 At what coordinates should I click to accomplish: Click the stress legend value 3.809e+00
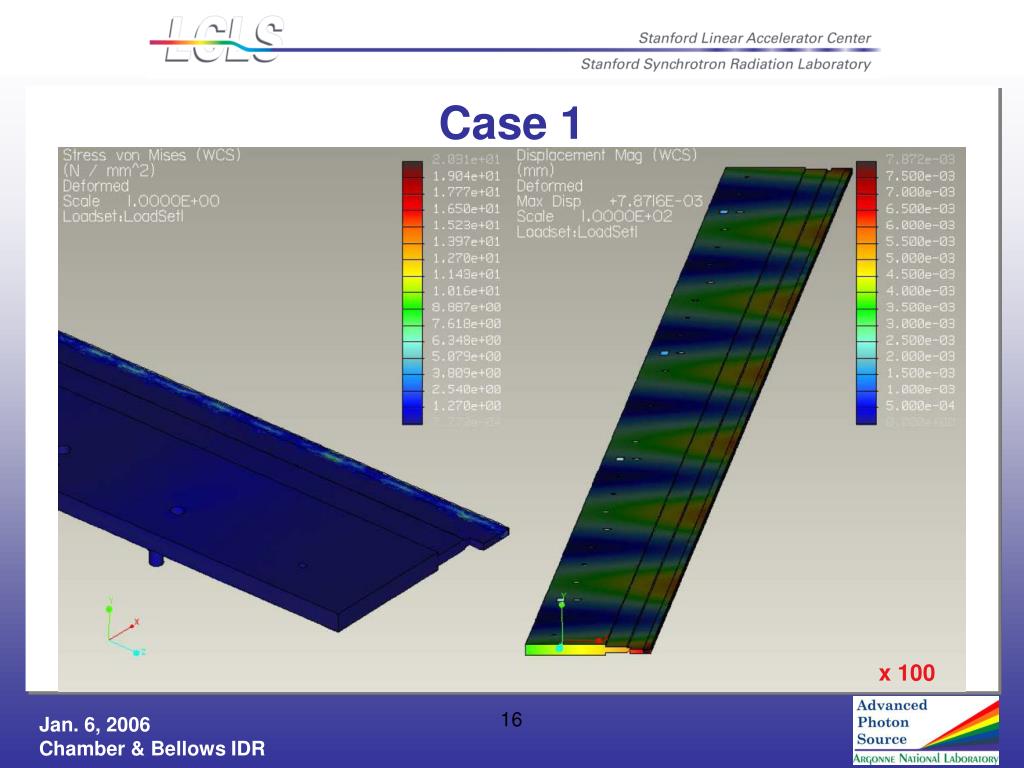click(x=466, y=374)
